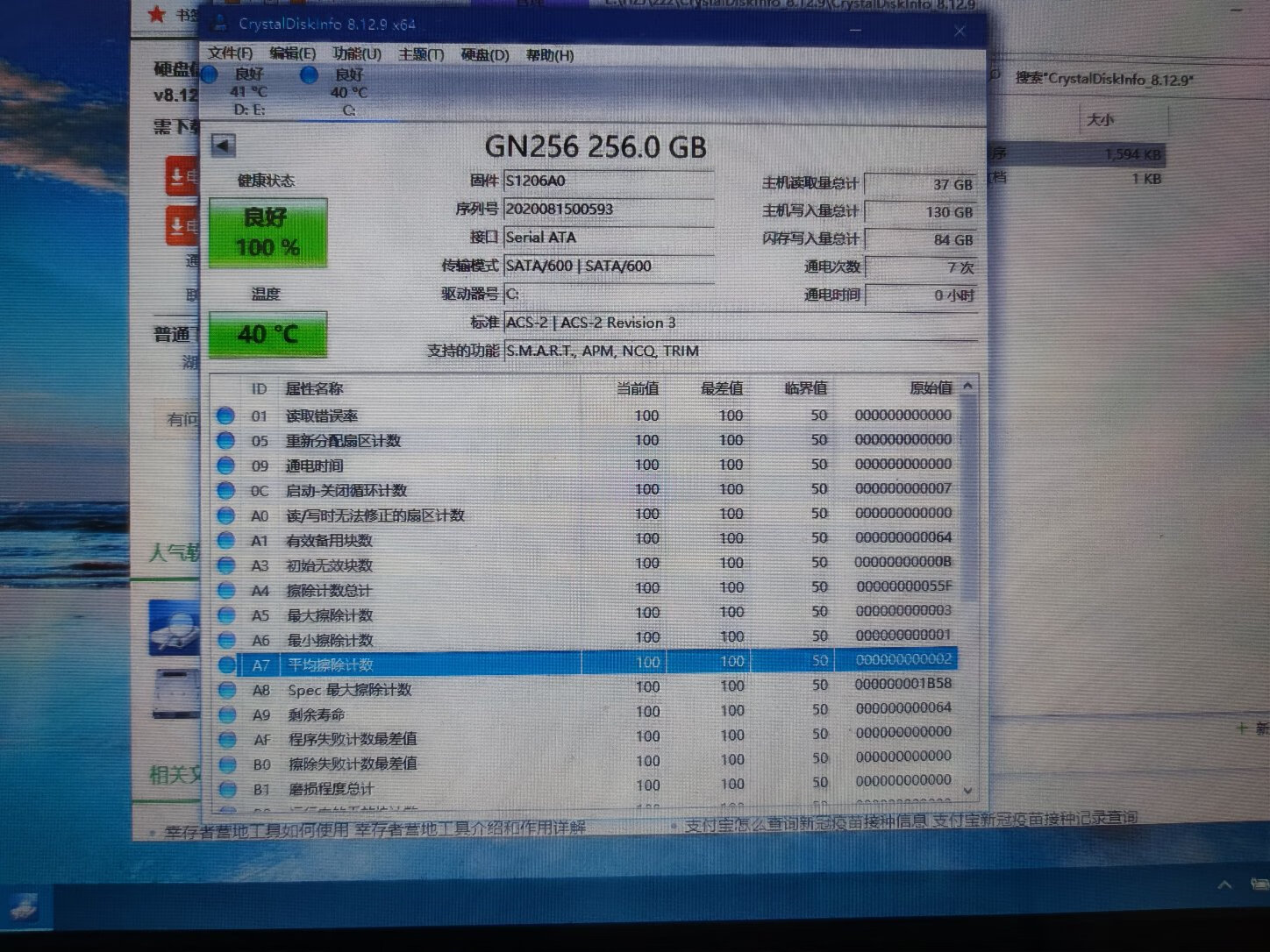Click the 序列号 field showing 2020081500593

[609, 210]
